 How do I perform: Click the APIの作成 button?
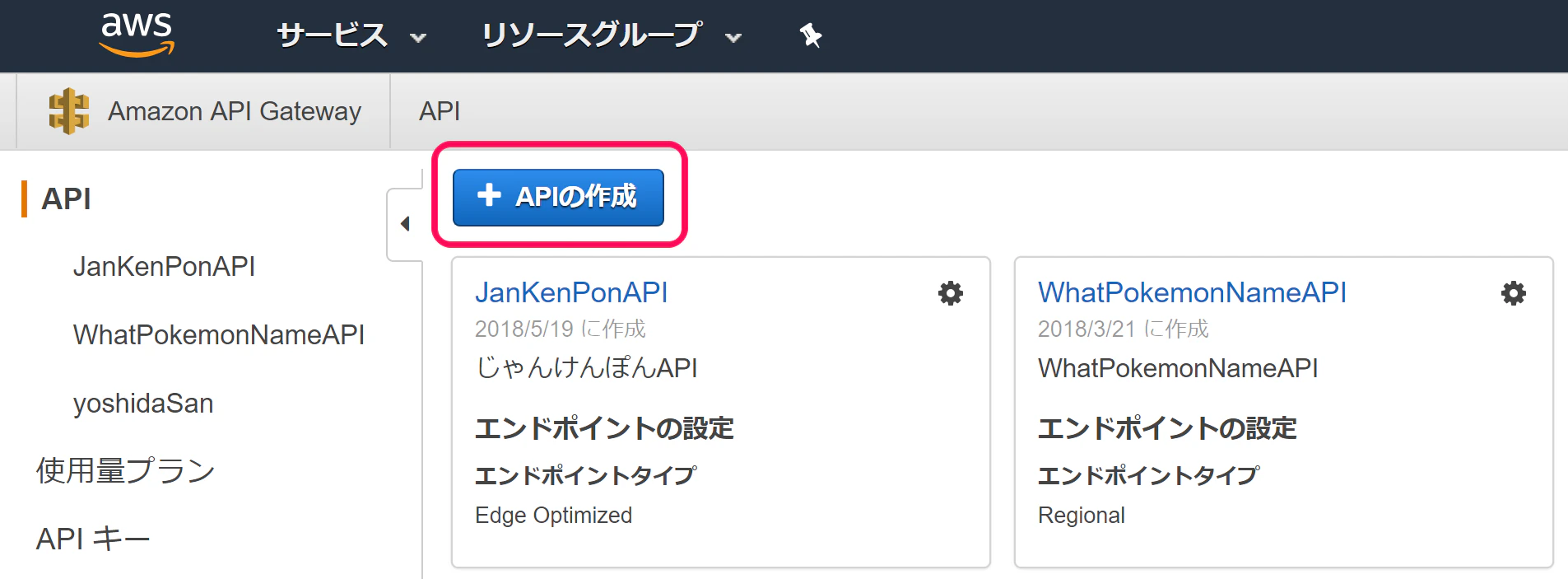pos(558,197)
